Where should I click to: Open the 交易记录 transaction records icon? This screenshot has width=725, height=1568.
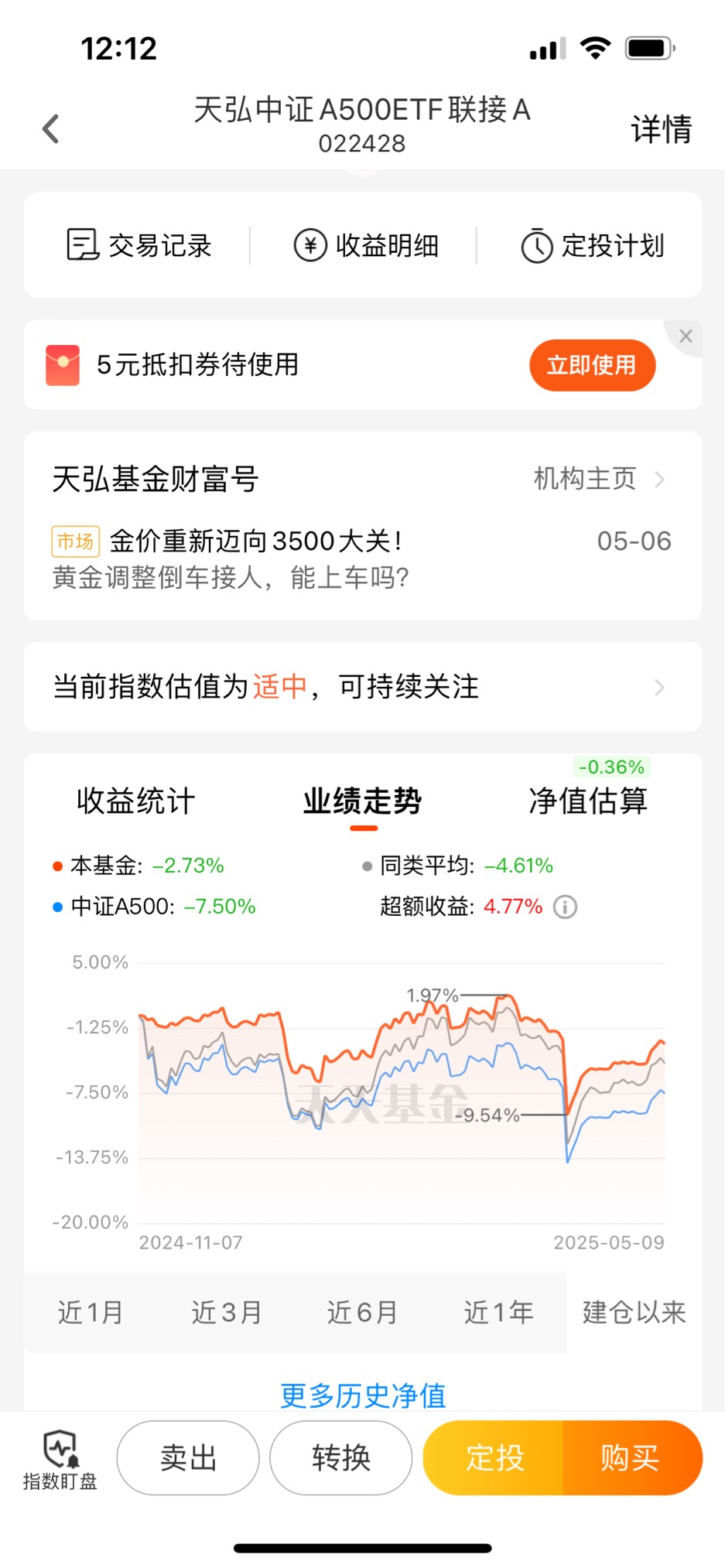[x=82, y=245]
